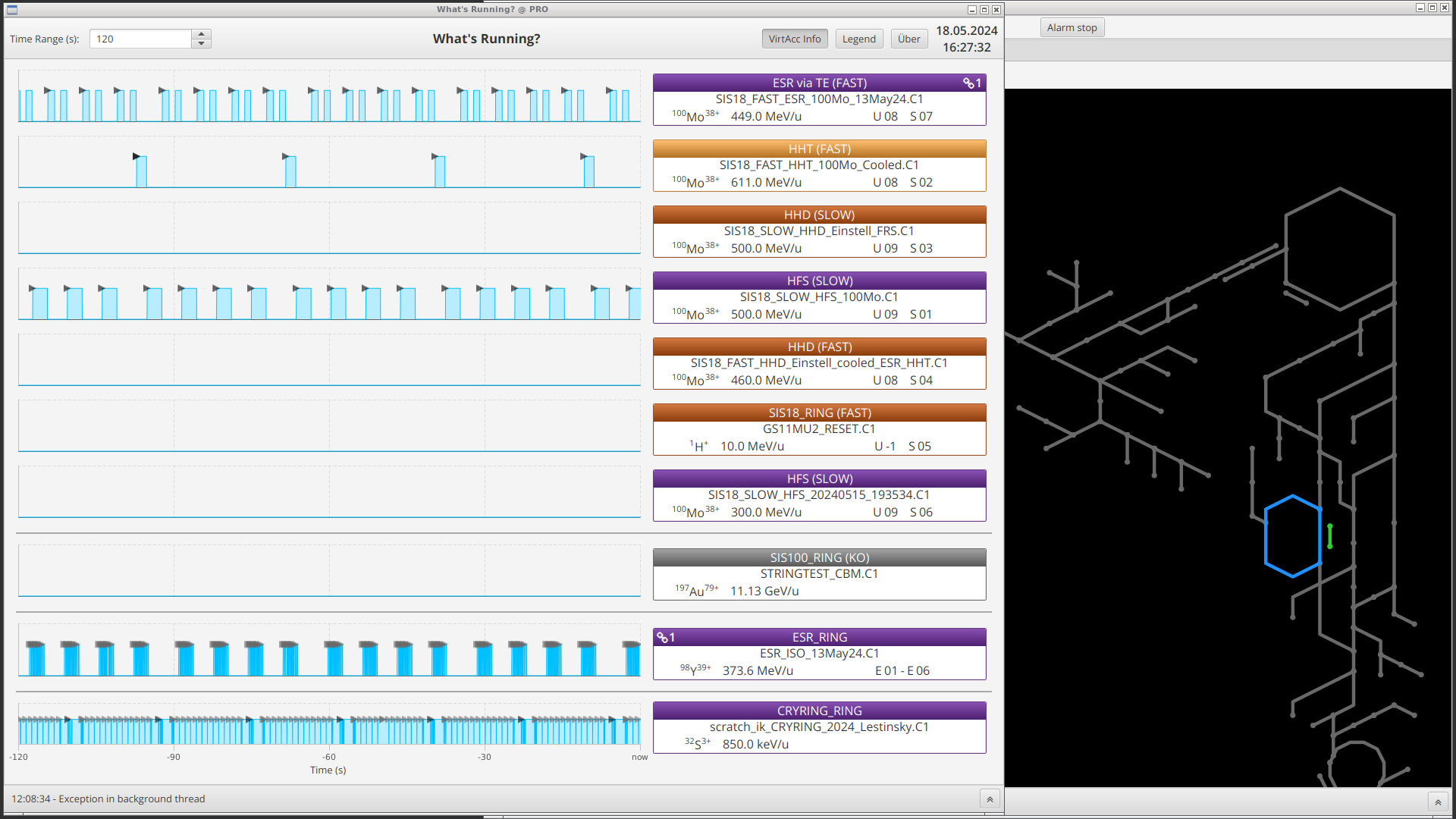The image size is (1456, 819).
Task: Click the HHT (FAST) pulse timeline chart
Action: (329, 162)
